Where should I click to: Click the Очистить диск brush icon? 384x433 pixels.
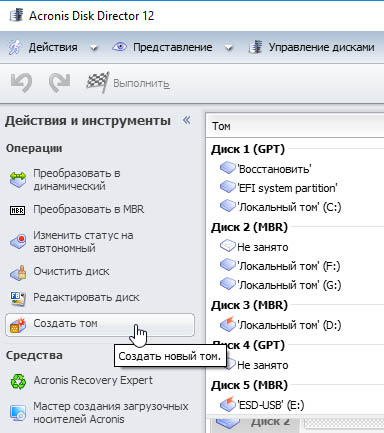(x=18, y=272)
